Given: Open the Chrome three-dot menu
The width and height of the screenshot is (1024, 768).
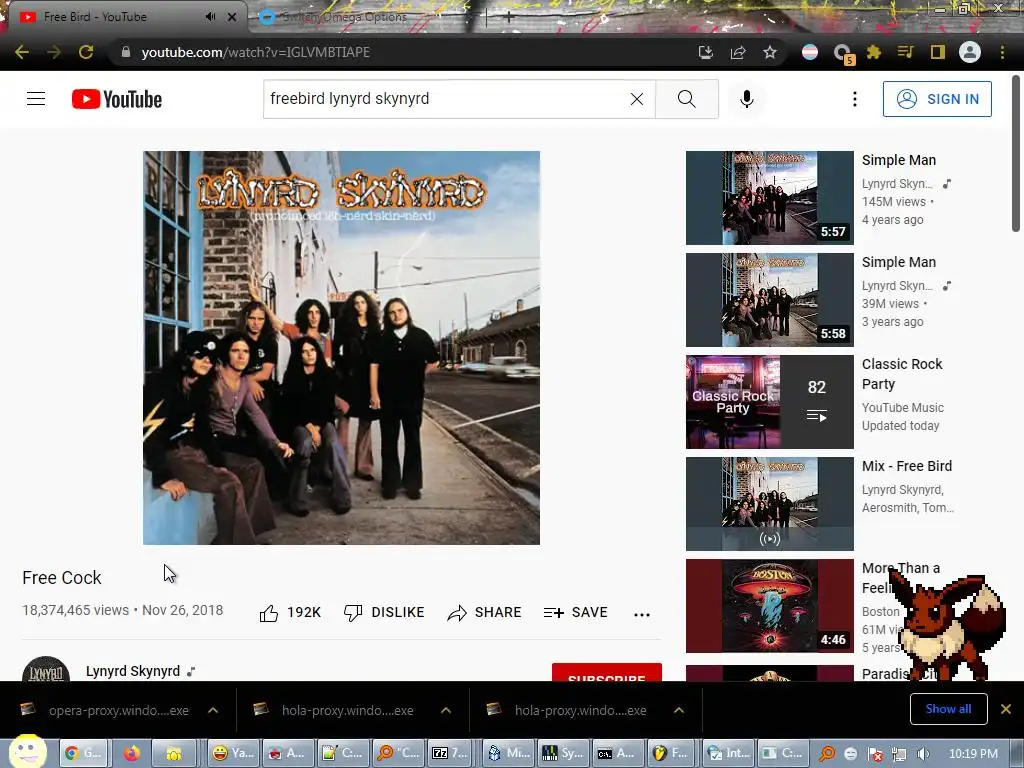Looking at the screenshot, I should point(1002,52).
